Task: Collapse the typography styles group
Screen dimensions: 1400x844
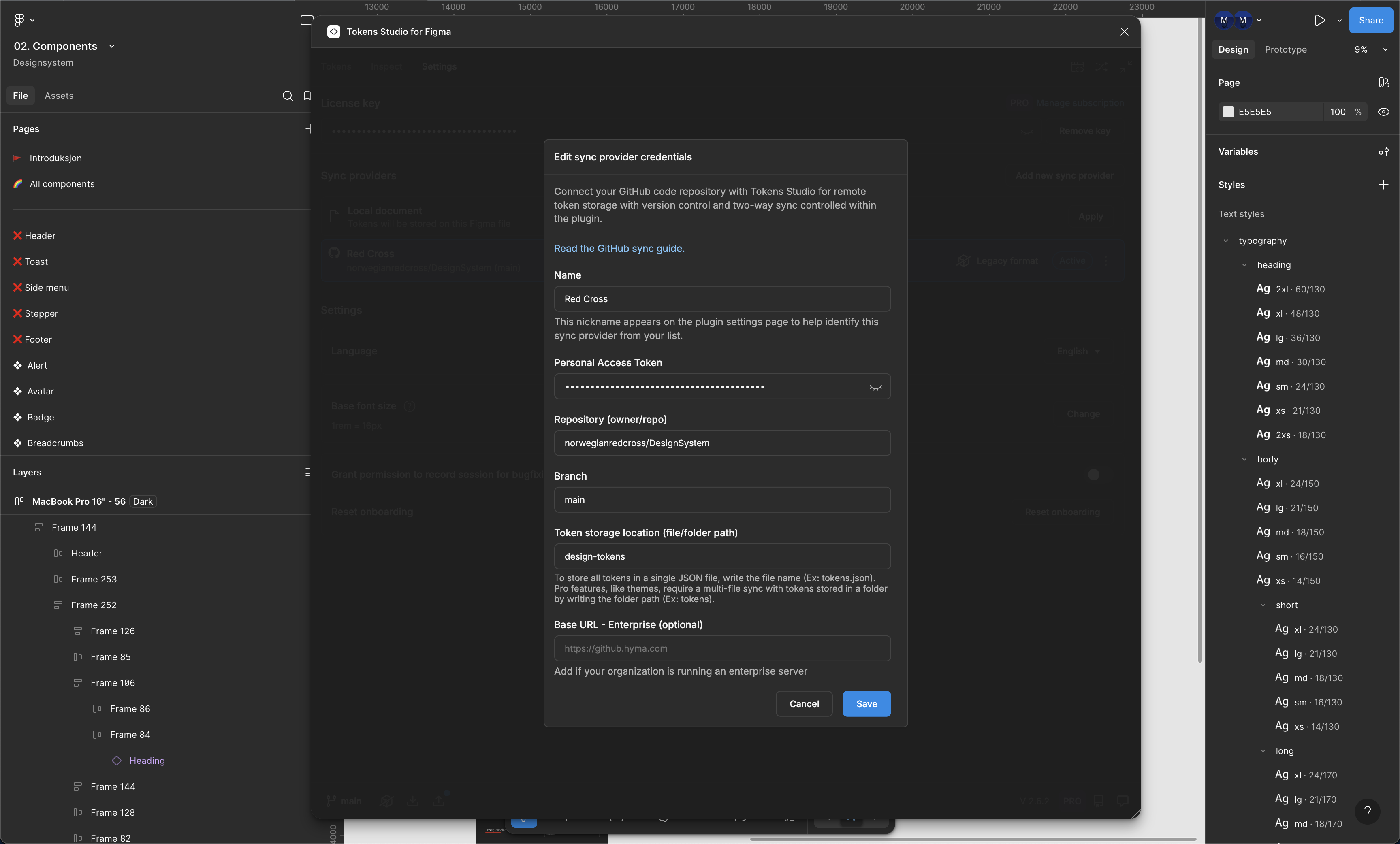Action: coord(1225,241)
